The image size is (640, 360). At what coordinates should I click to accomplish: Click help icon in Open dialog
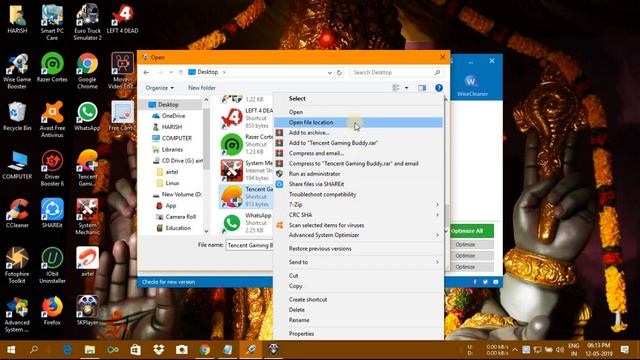pos(439,88)
